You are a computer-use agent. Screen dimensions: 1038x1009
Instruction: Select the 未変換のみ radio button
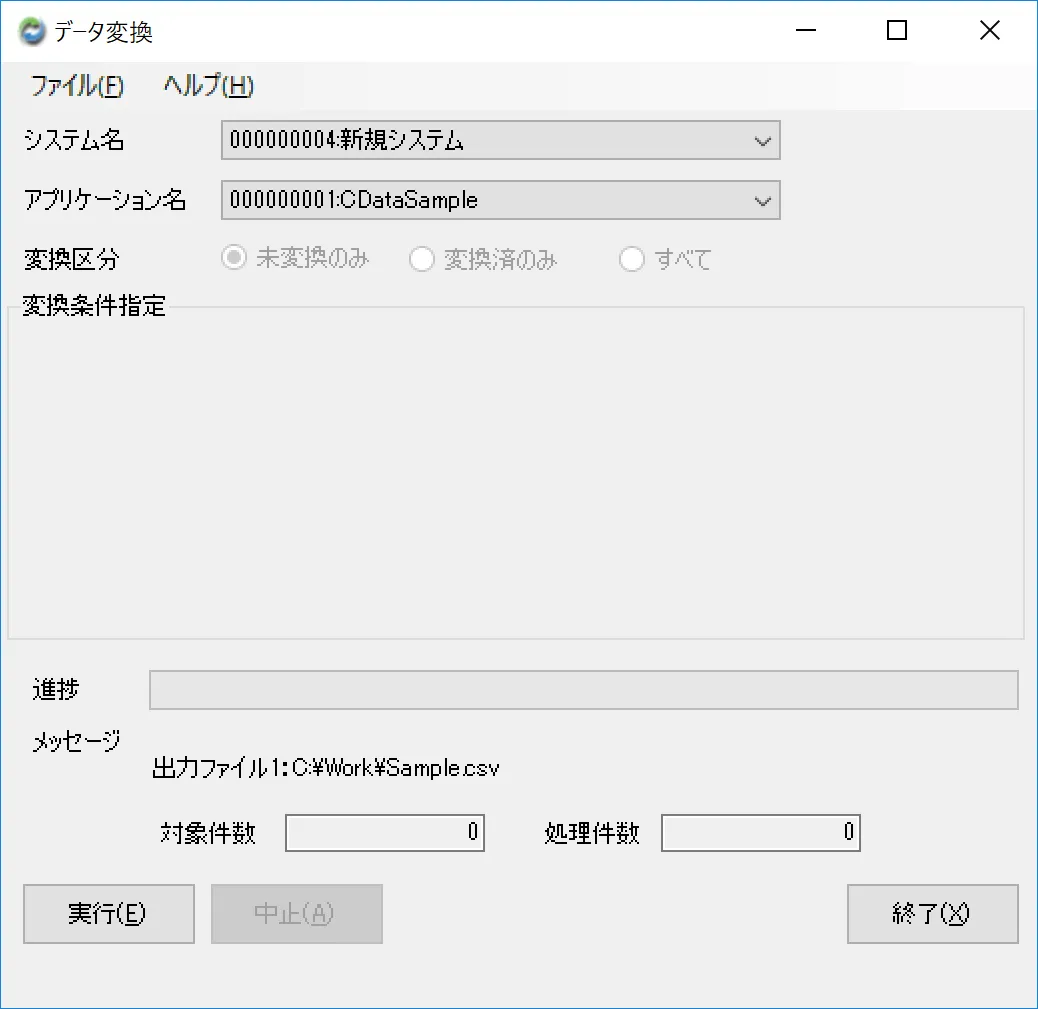(233, 258)
